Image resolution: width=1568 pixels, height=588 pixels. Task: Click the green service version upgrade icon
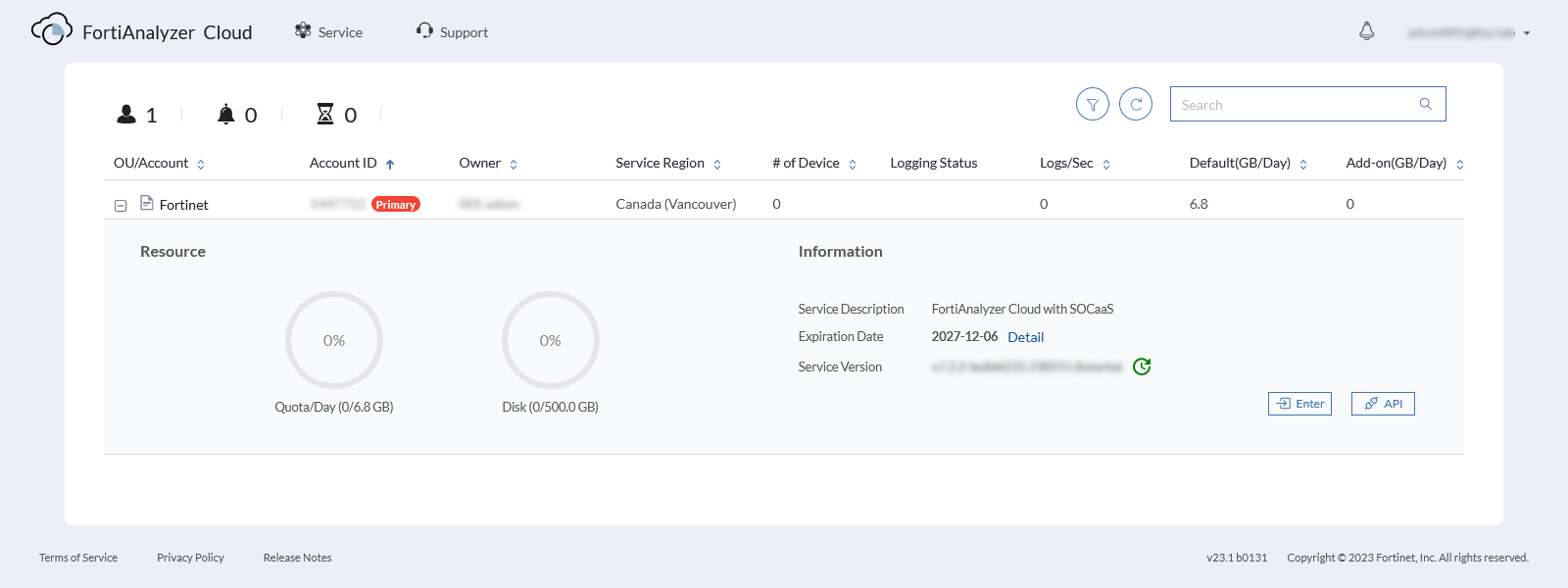1142,367
